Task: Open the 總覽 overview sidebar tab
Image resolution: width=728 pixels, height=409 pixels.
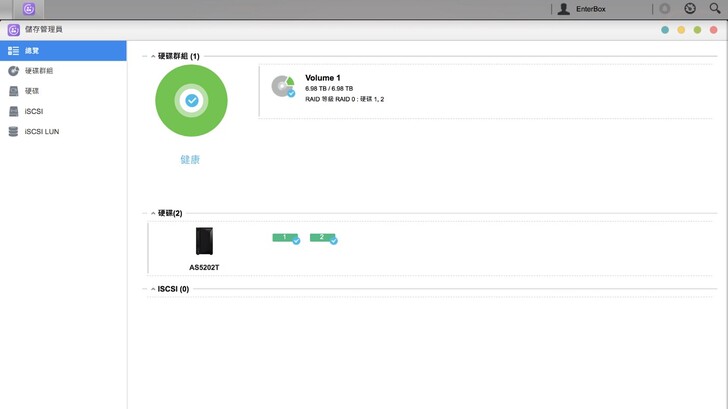Action: click(63, 51)
